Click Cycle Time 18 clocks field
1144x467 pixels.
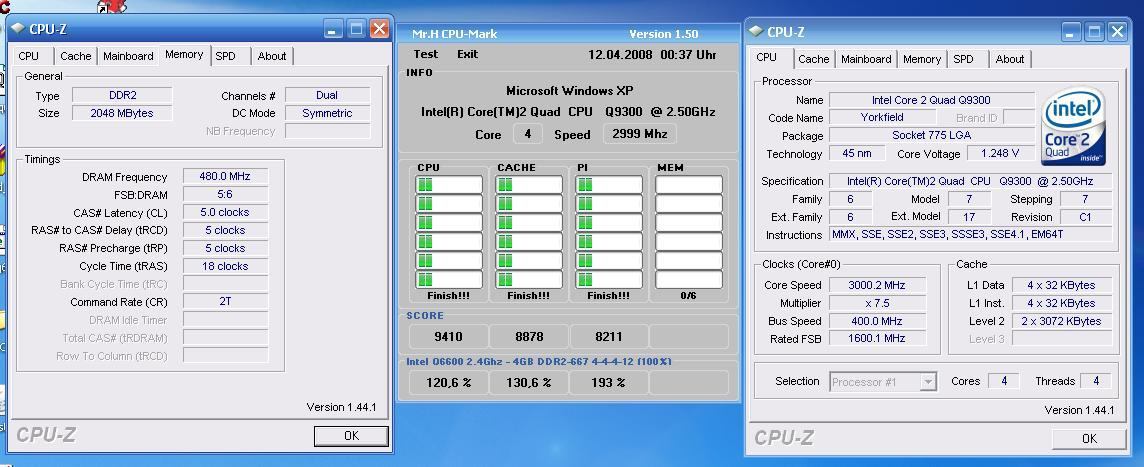point(225,266)
